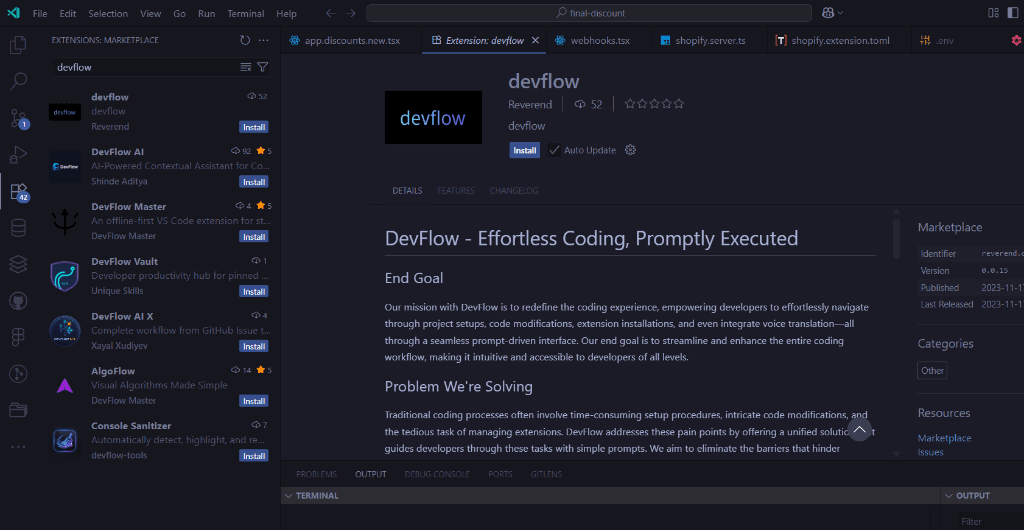
Task: Switch to PROBLEMS panel tab
Action: click(x=317, y=475)
